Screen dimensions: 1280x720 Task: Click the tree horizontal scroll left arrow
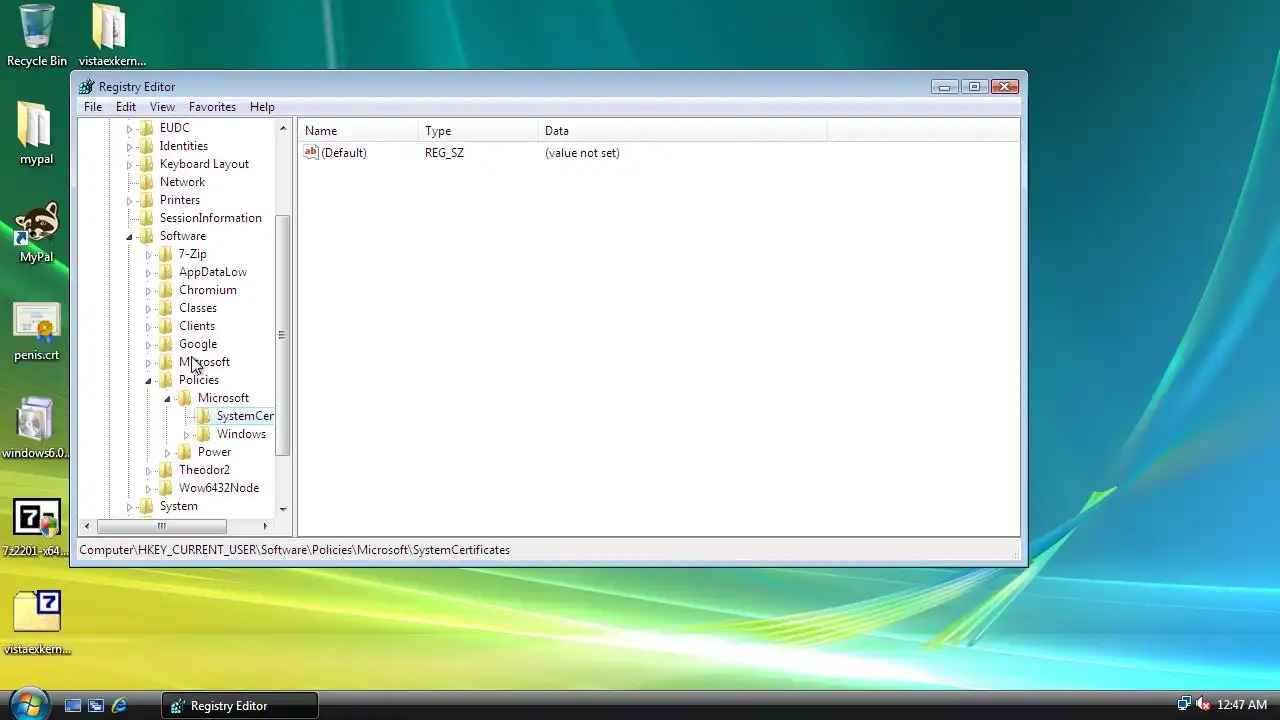(x=87, y=526)
